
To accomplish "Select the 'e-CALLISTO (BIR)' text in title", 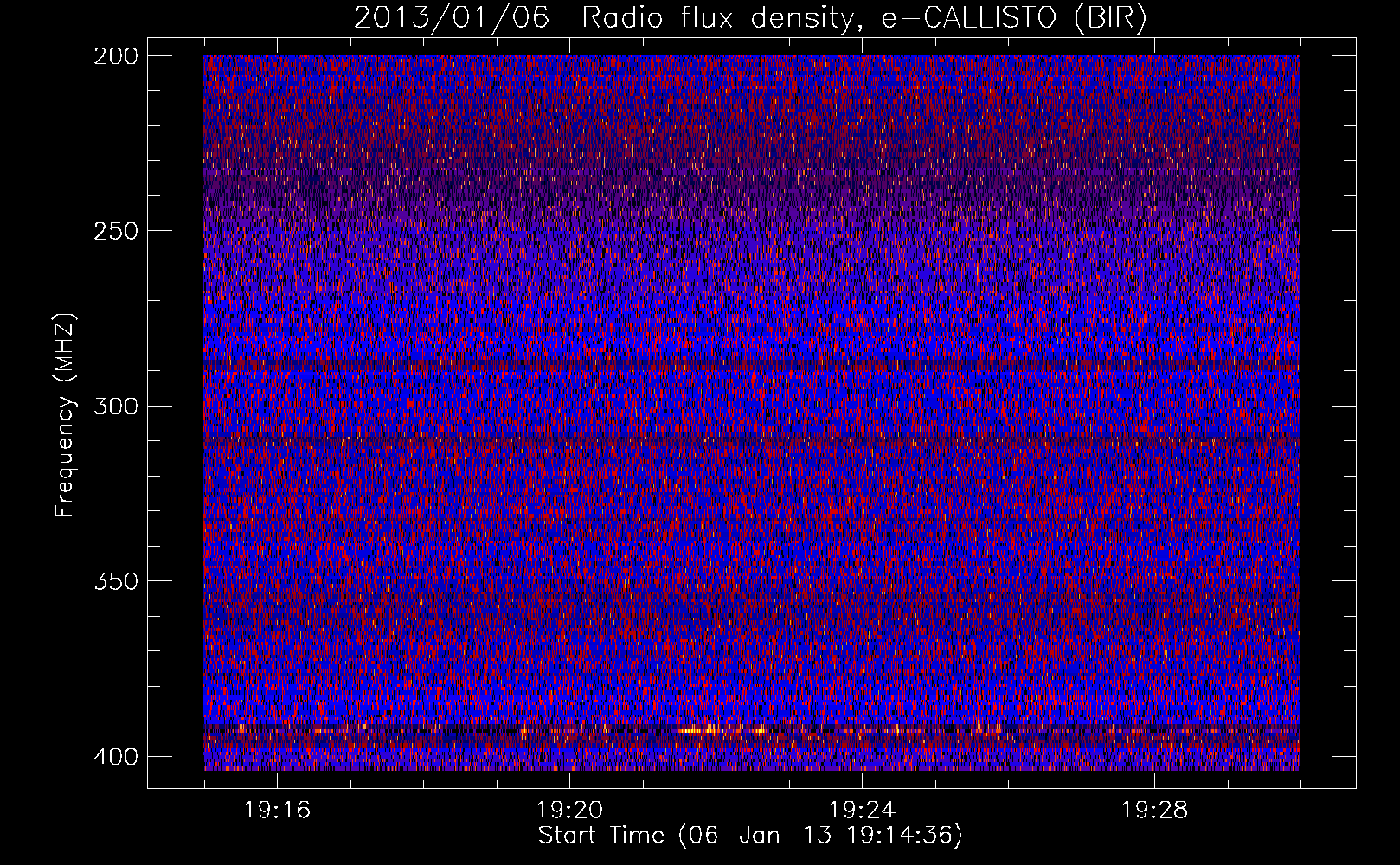I will pos(1014,17).
